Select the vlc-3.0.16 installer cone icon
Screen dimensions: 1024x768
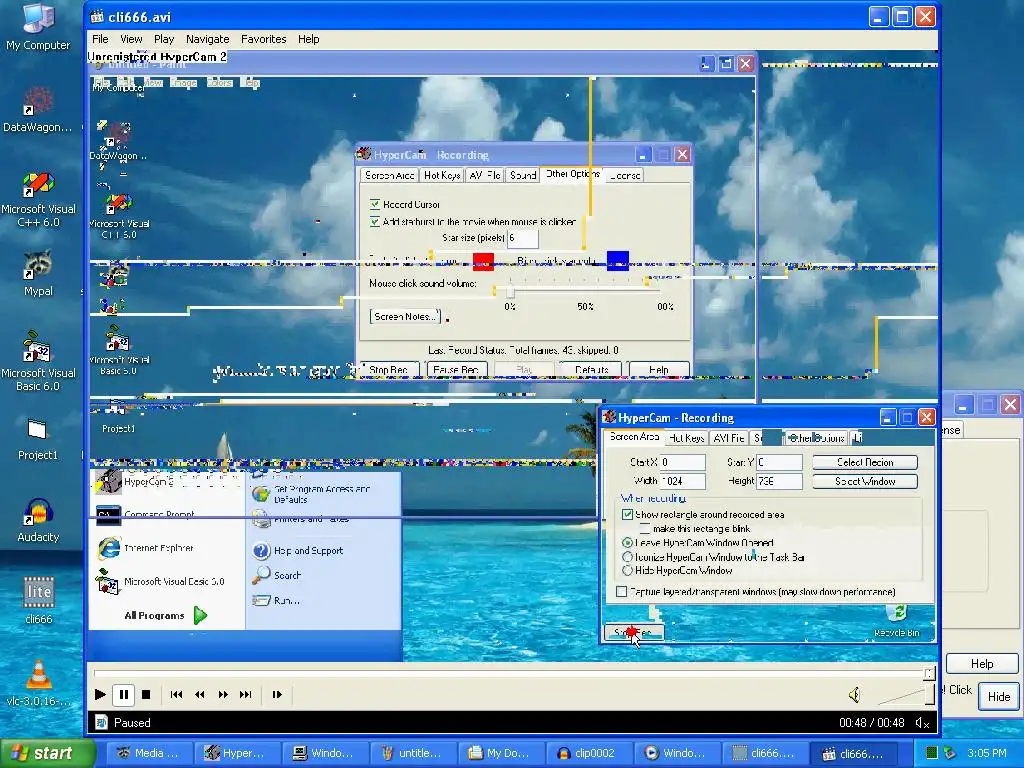38,683
